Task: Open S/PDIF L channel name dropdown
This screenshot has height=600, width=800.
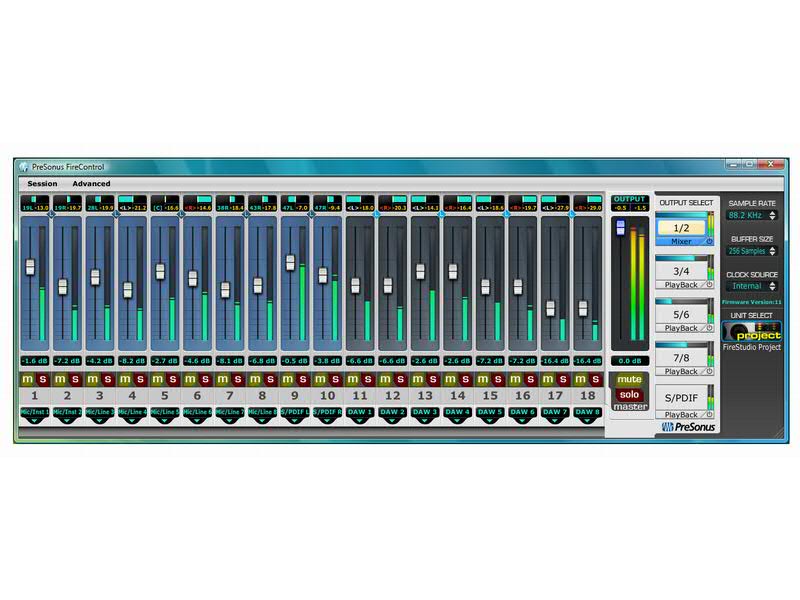Action: click(295, 415)
